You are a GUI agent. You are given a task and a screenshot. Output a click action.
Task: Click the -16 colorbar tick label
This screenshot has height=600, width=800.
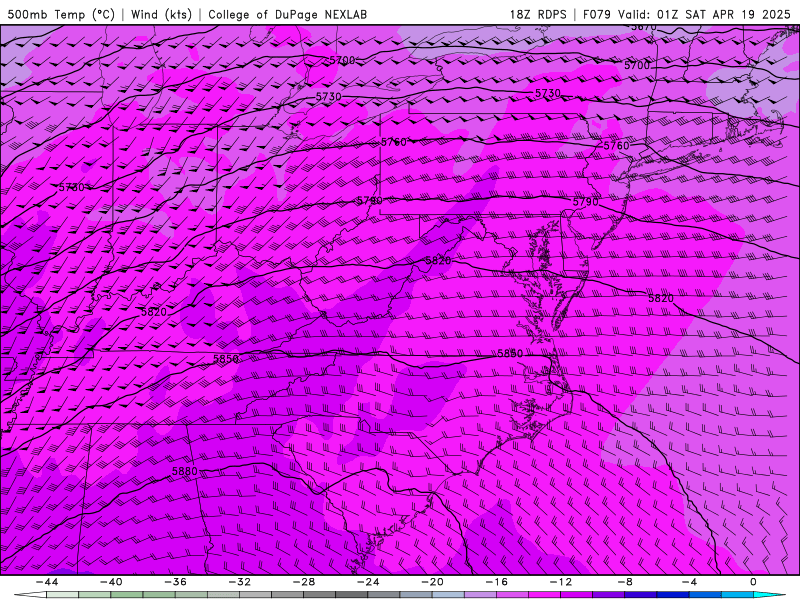click(496, 582)
